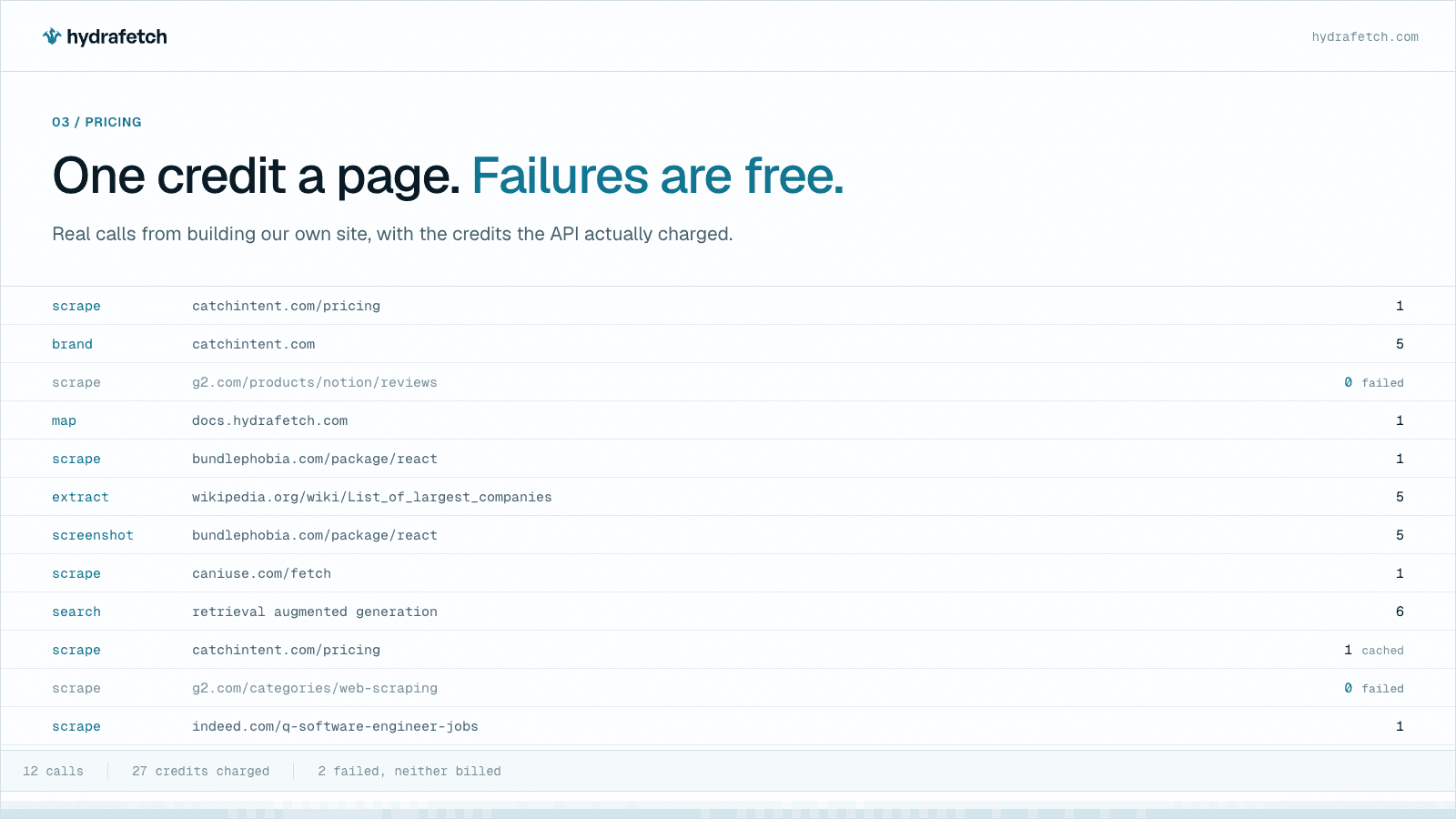Click credit value 1 in map row

pos(1400,420)
